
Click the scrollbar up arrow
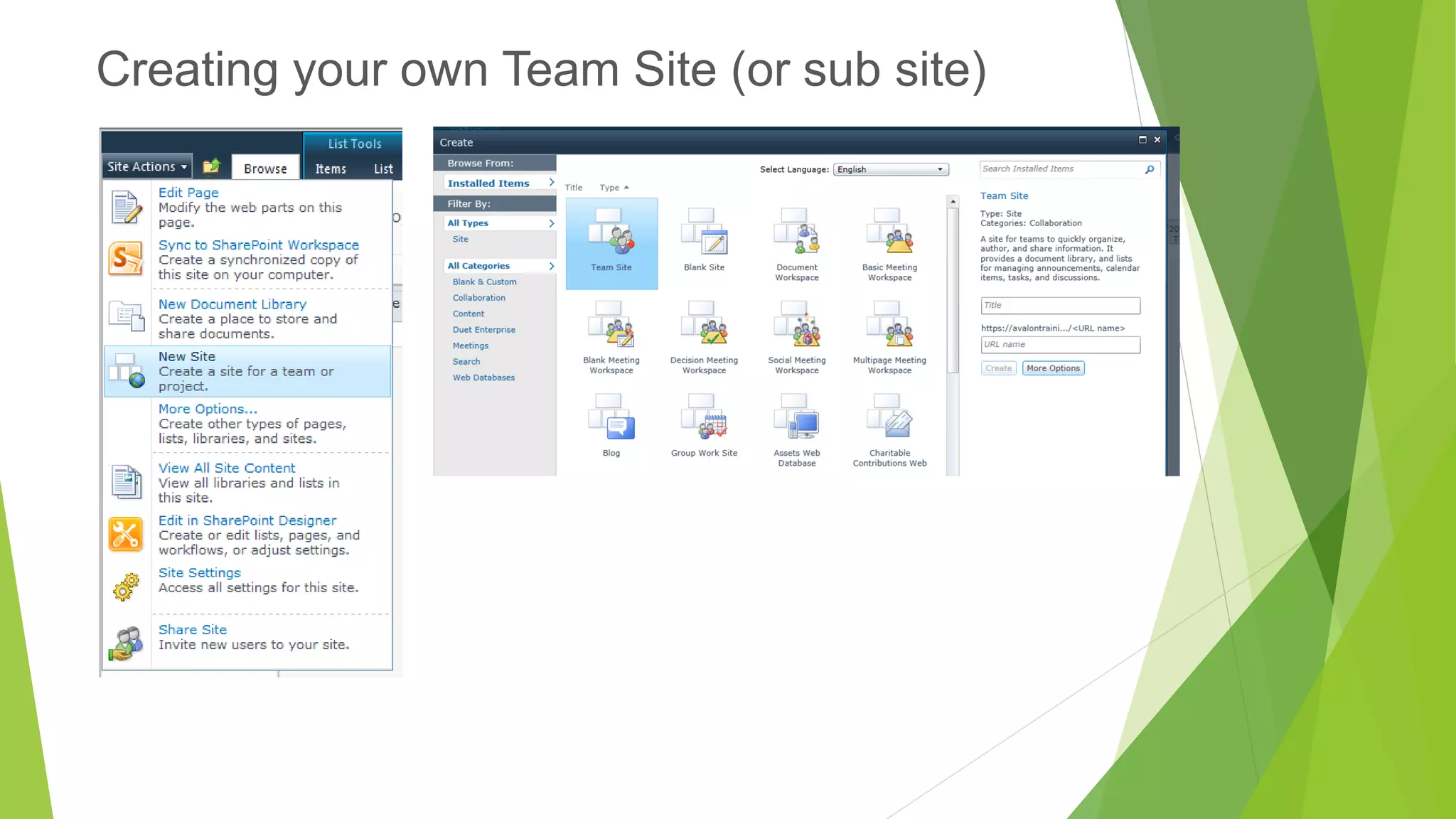953,201
